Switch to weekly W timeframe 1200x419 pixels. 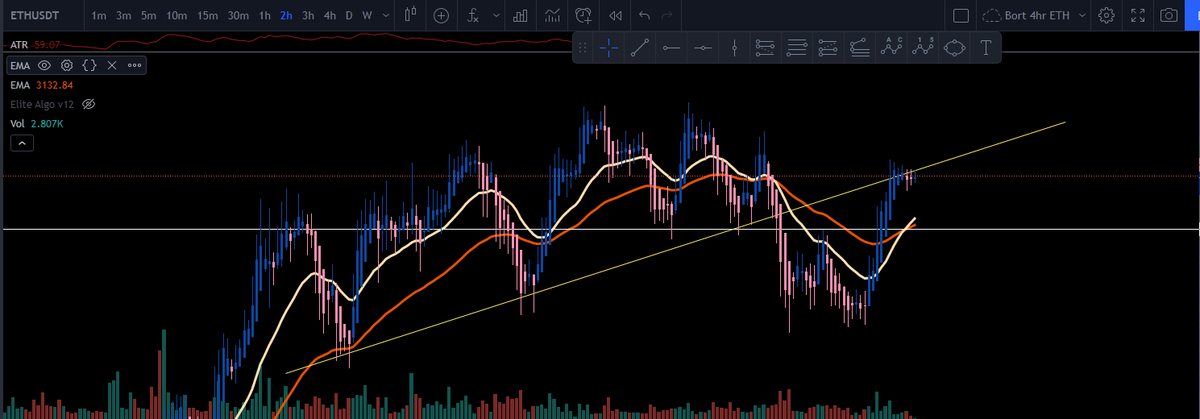[x=367, y=15]
